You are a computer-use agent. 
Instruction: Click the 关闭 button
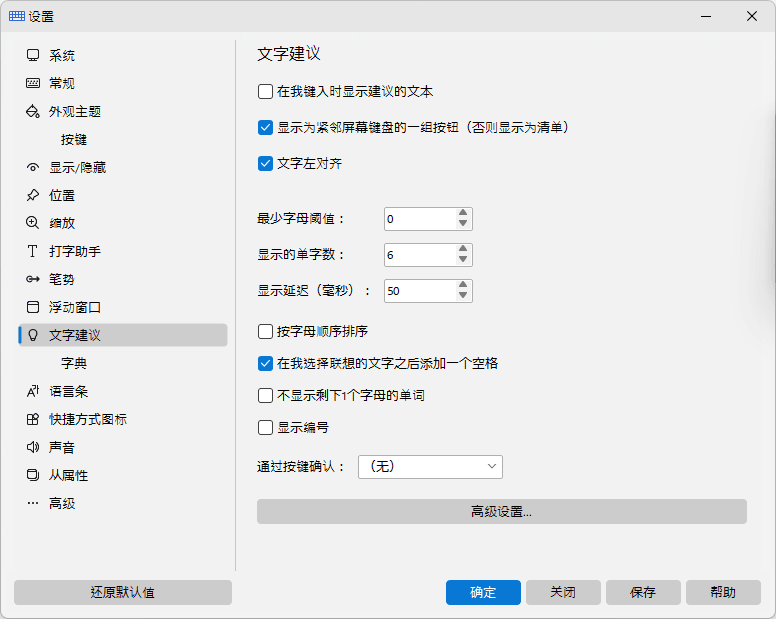tap(563, 592)
